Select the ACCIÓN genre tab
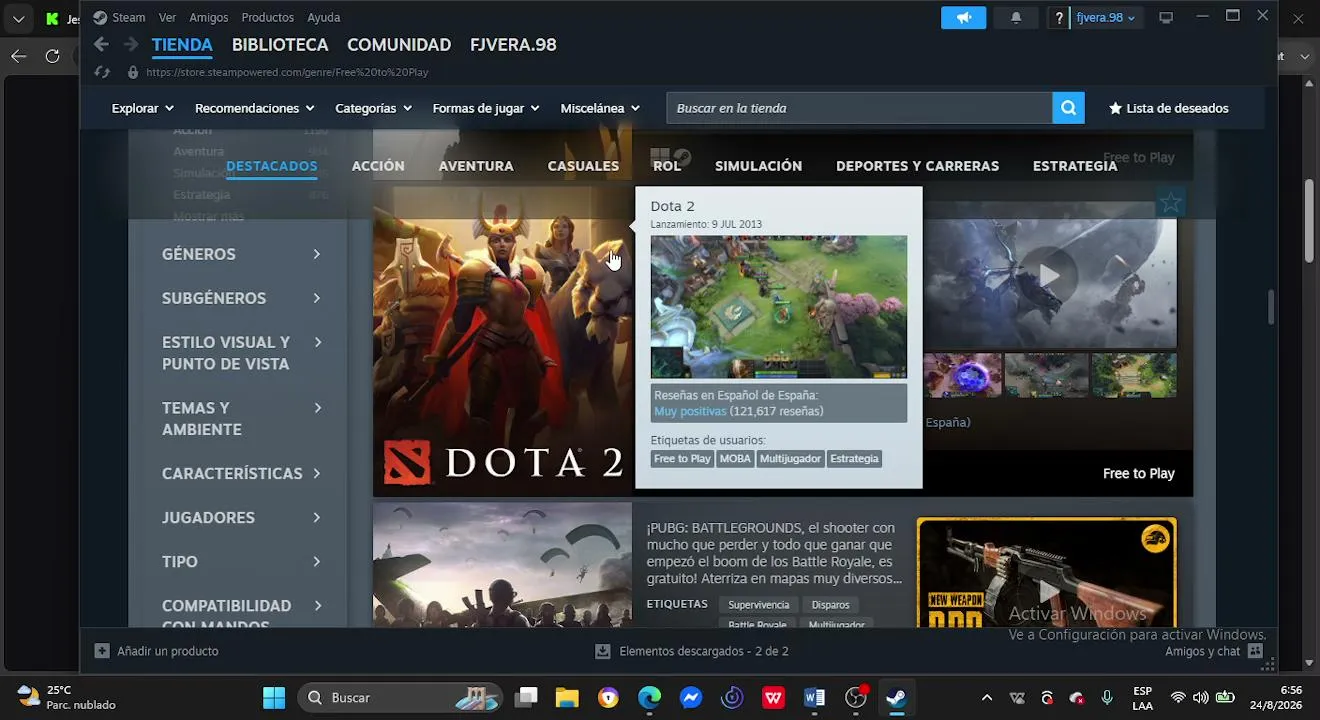Image resolution: width=1320 pixels, height=720 pixels. (x=378, y=166)
